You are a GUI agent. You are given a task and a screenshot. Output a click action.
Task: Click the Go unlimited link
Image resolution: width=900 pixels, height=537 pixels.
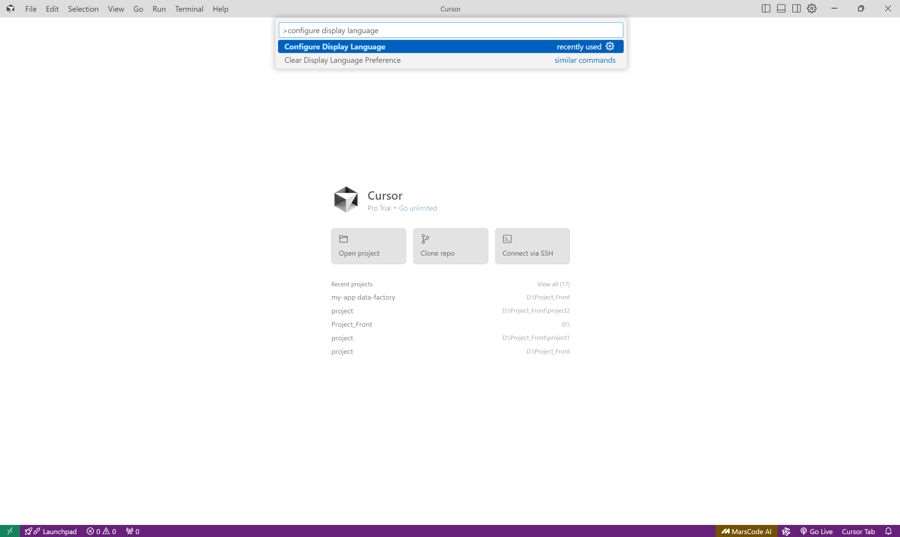coord(418,208)
